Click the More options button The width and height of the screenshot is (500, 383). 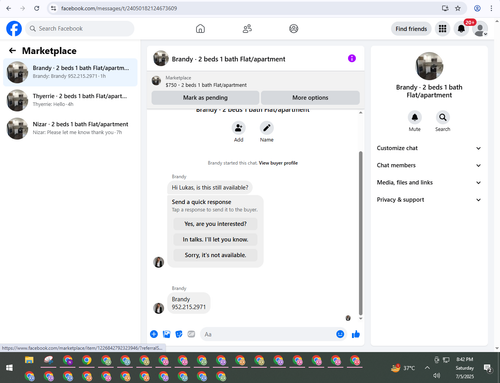[310, 98]
